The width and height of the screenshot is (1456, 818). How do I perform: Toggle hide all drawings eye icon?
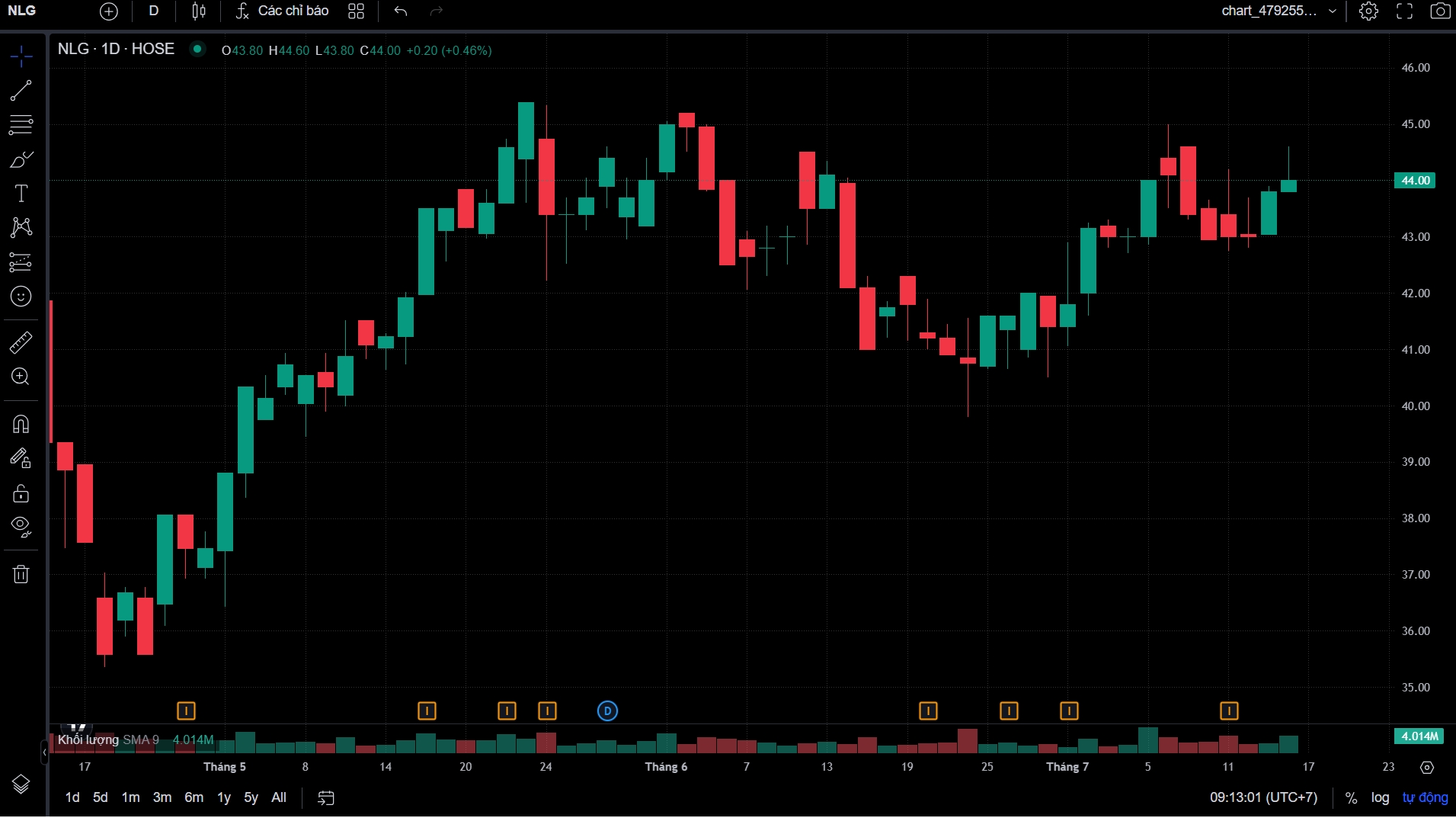pyautogui.click(x=21, y=527)
